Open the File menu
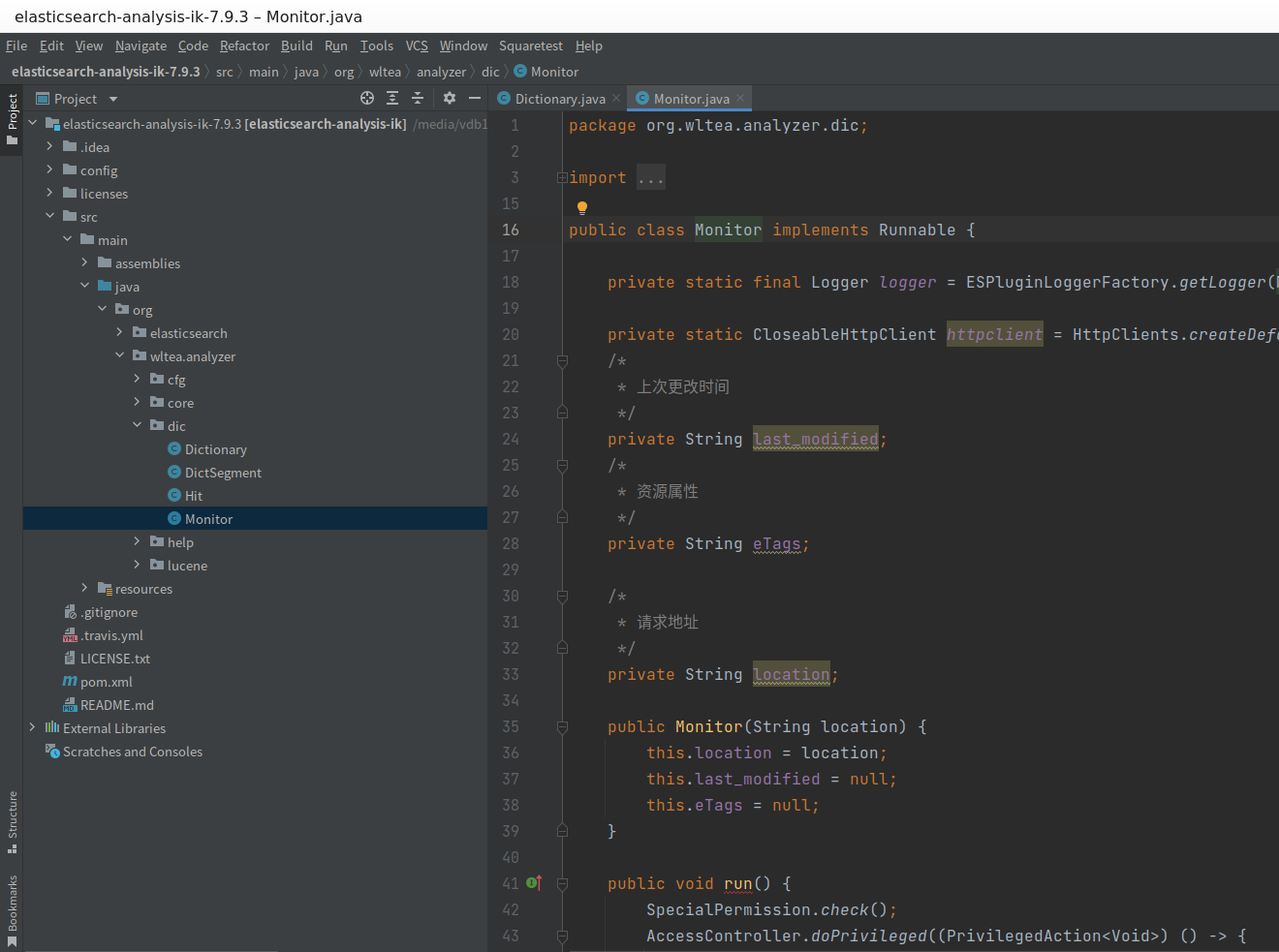Image resolution: width=1279 pixels, height=952 pixels. pos(16,46)
